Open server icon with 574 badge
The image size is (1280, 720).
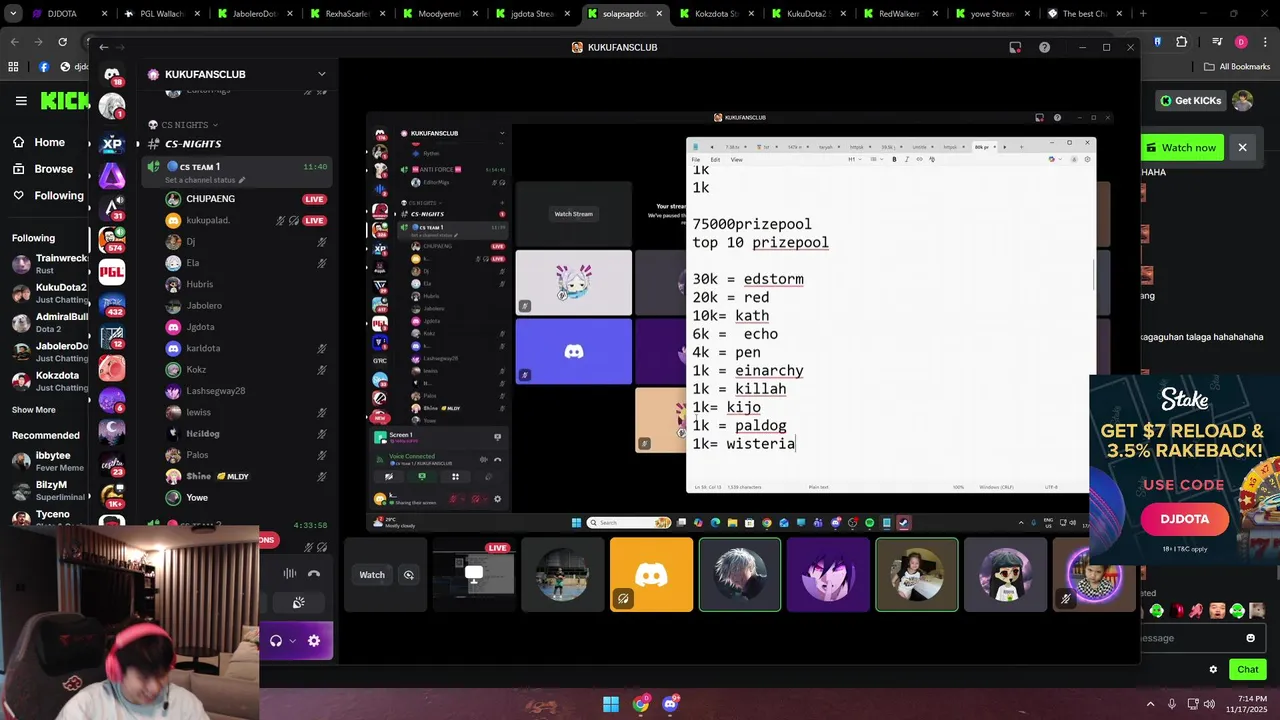pyautogui.click(x=112, y=240)
